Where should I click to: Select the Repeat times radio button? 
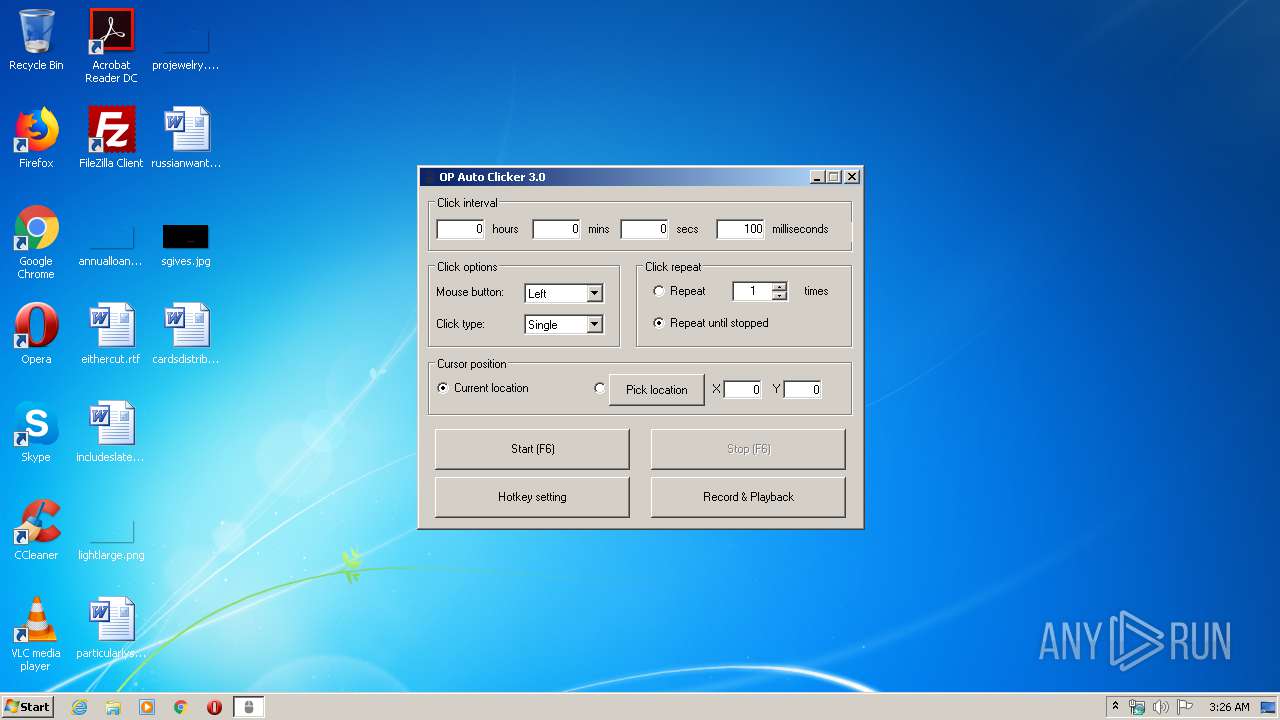point(659,291)
